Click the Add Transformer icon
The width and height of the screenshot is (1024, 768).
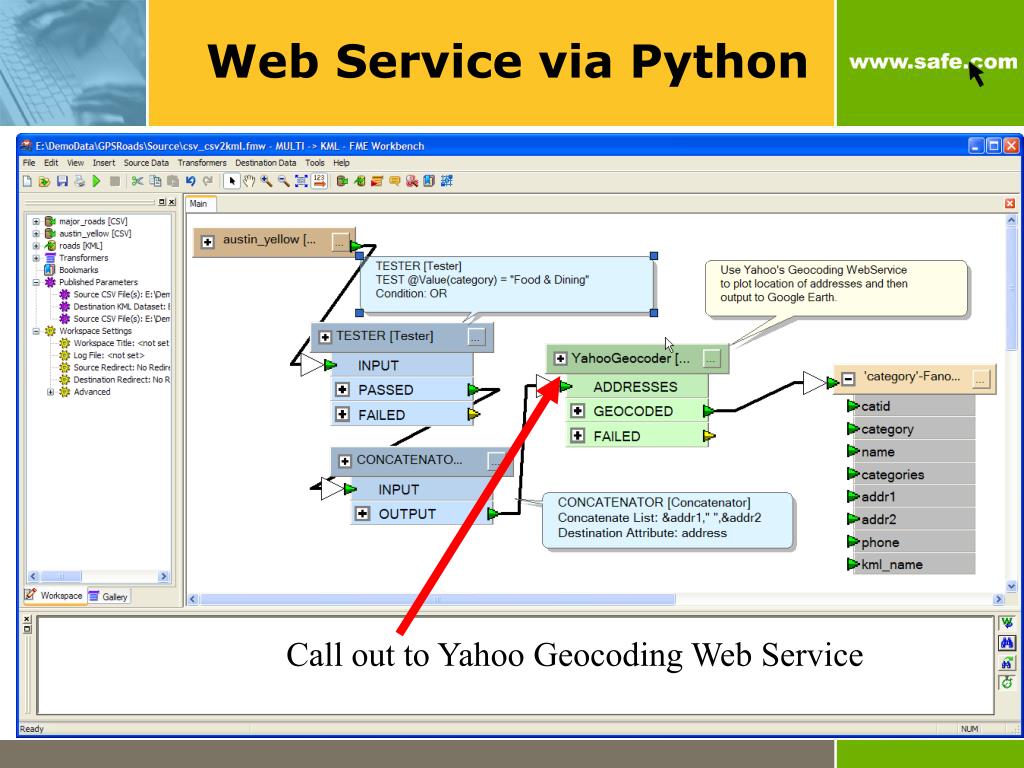click(x=377, y=181)
